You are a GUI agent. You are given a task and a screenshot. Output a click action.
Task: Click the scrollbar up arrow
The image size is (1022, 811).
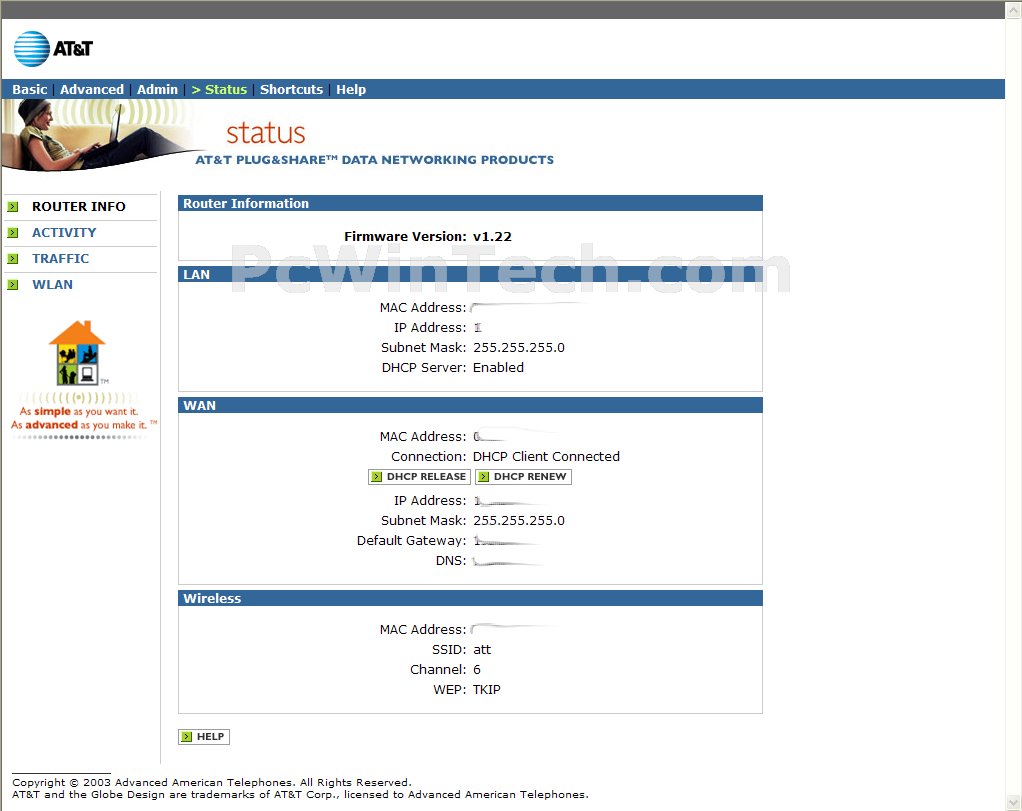(1014, 10)
